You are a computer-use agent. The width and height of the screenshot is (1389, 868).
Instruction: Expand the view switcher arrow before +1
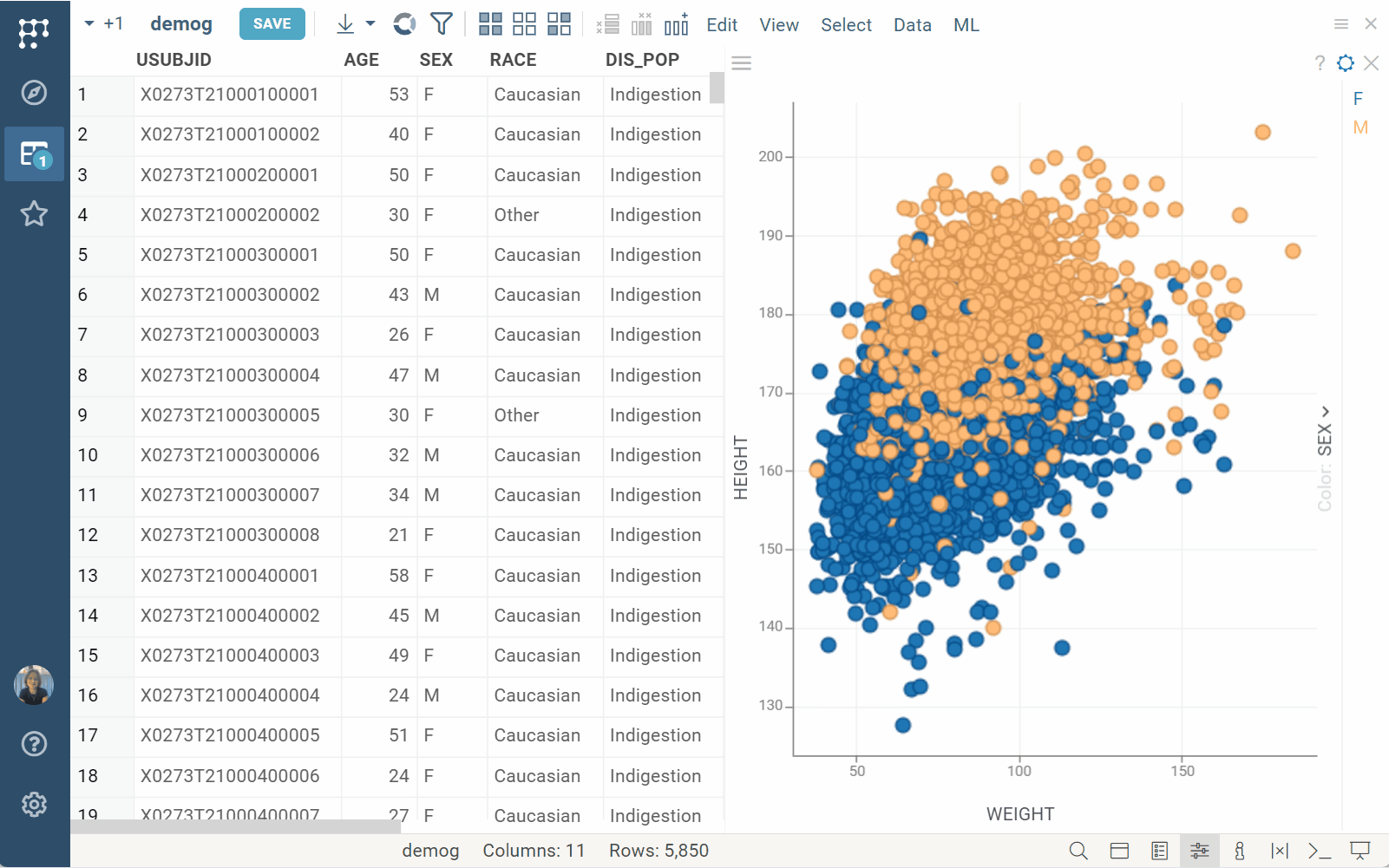click(88, 24)
